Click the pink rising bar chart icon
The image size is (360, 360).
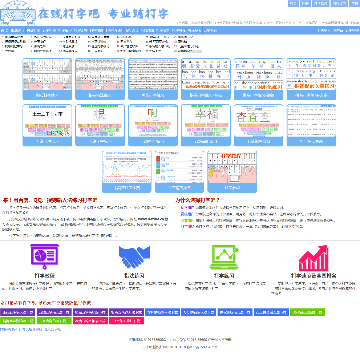pyautogui.click(x=313, y=258)
